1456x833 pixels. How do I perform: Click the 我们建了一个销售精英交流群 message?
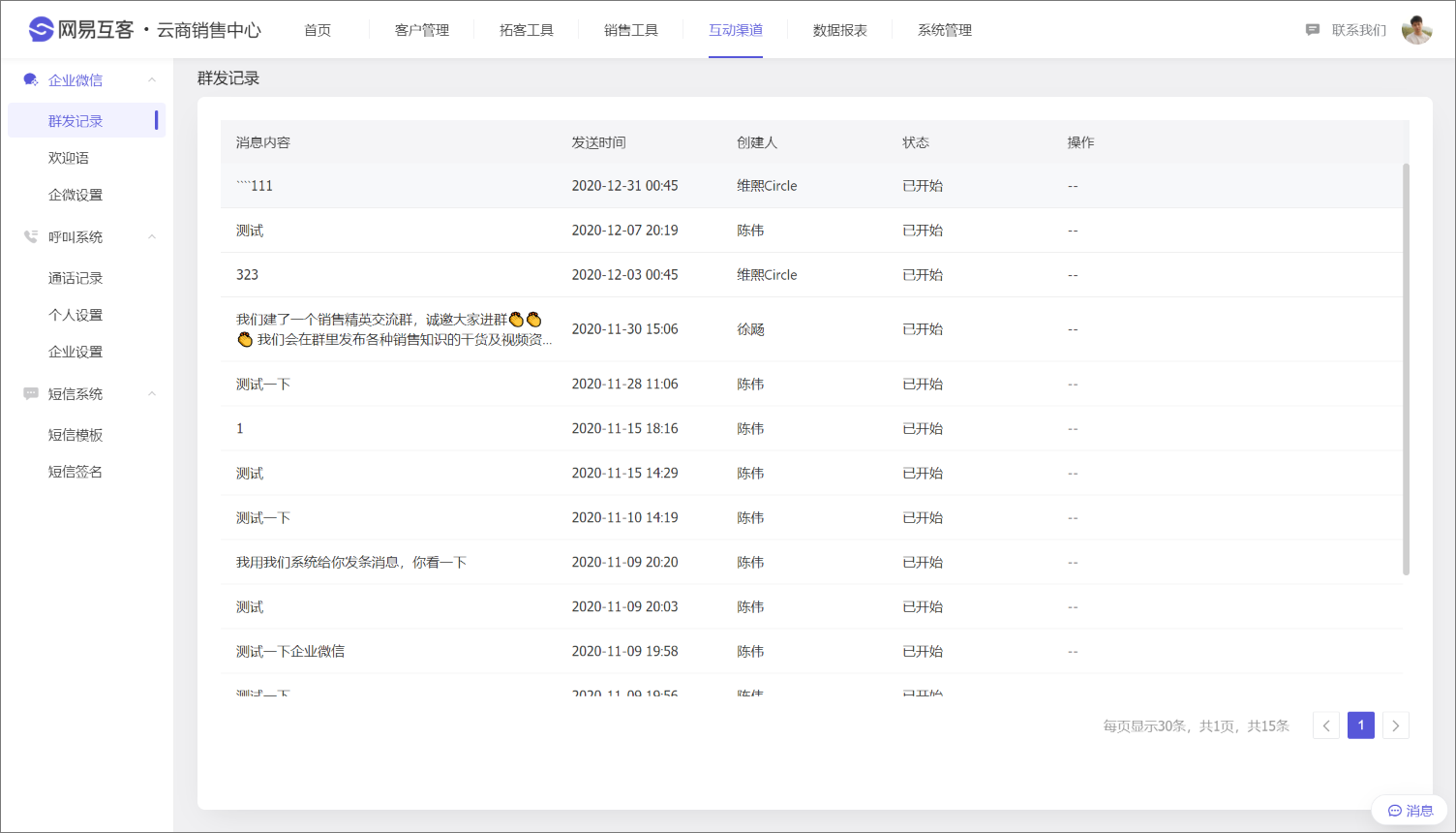[394, 329]
